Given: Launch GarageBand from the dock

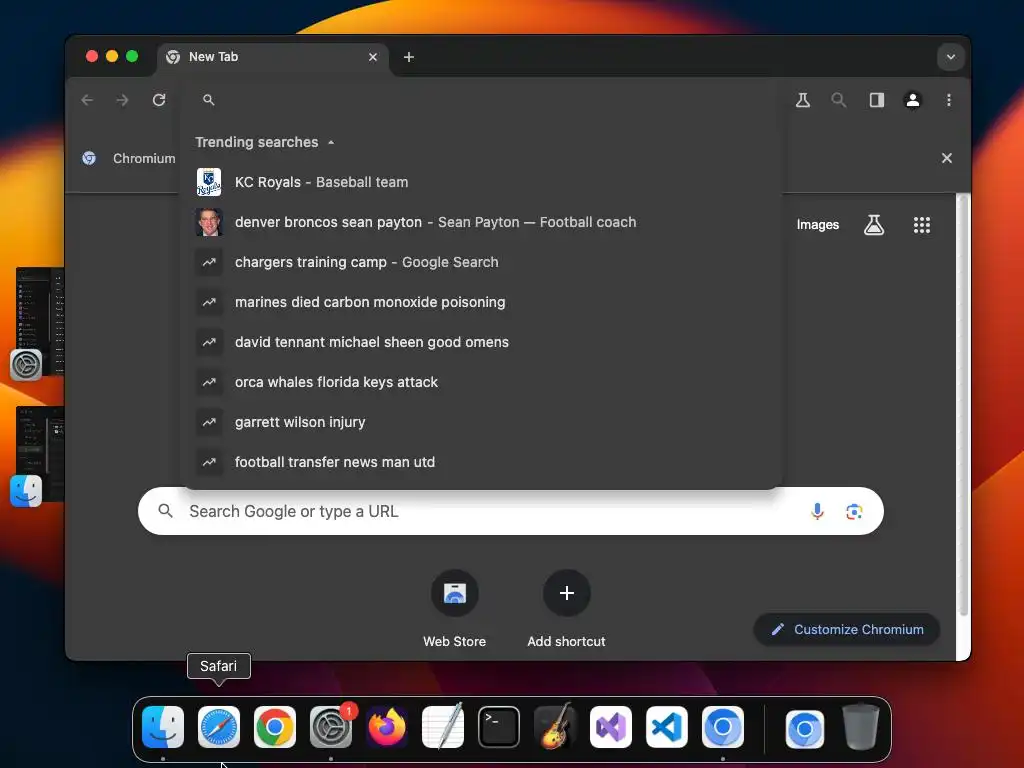Looking at the screenshot, I should pos(554,727).
